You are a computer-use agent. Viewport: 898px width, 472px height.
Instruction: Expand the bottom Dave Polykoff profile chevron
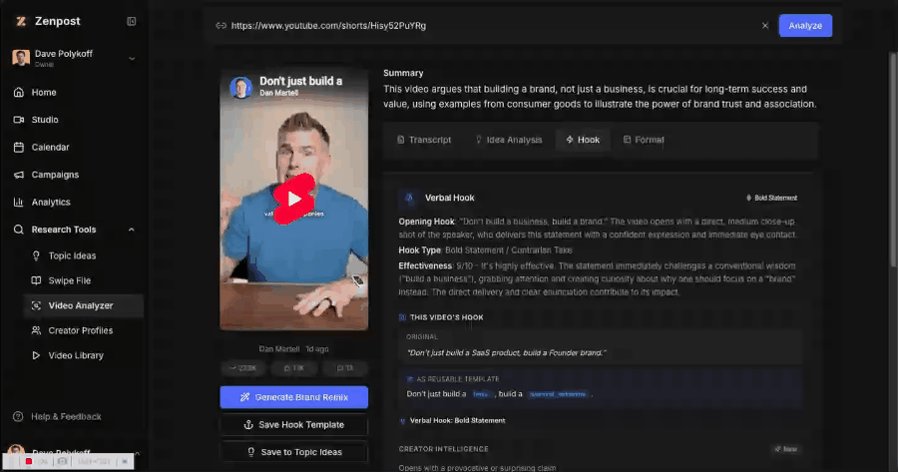point(137,453)
